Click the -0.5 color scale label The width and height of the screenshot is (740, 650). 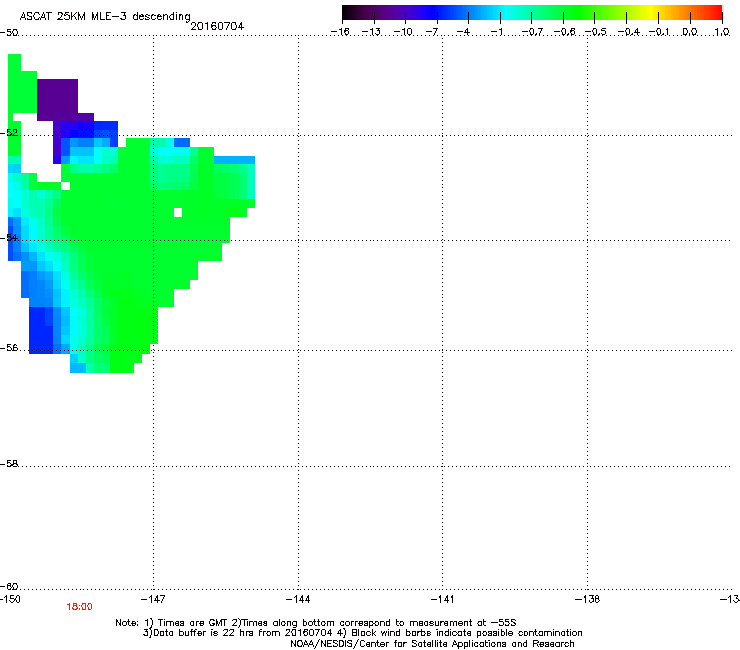tap(596, 32)
